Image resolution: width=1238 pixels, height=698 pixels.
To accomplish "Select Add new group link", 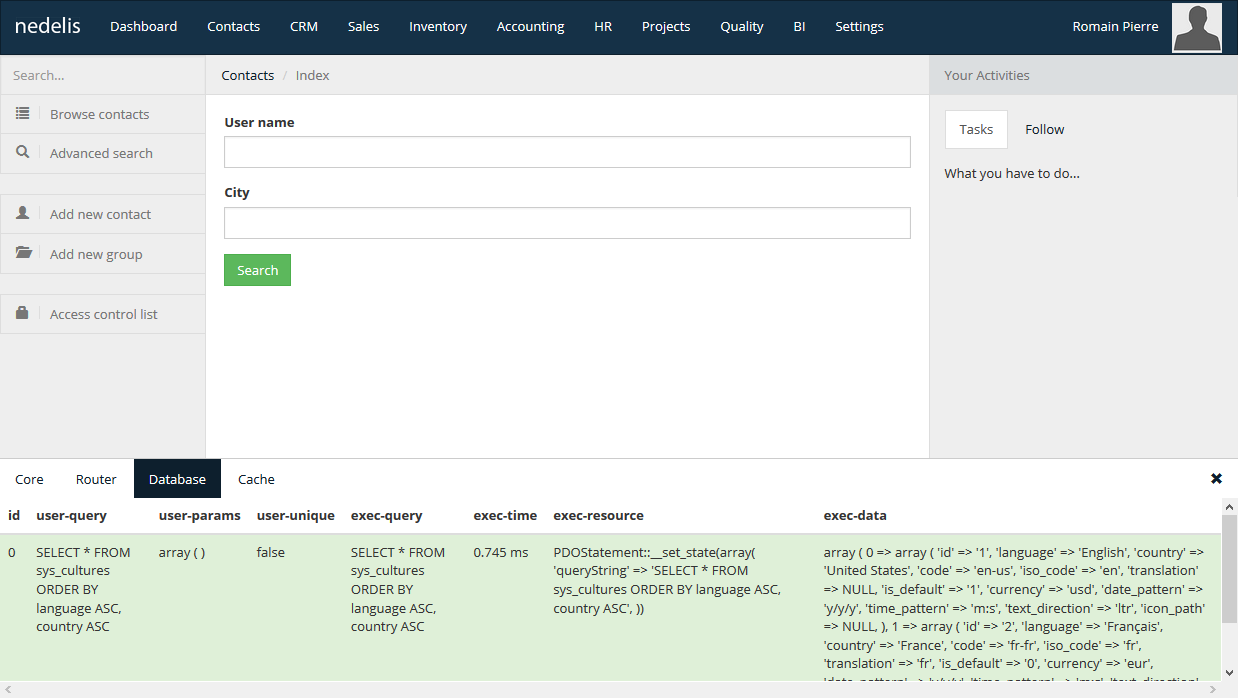I will pyautogui.click(x=96, y=254).
